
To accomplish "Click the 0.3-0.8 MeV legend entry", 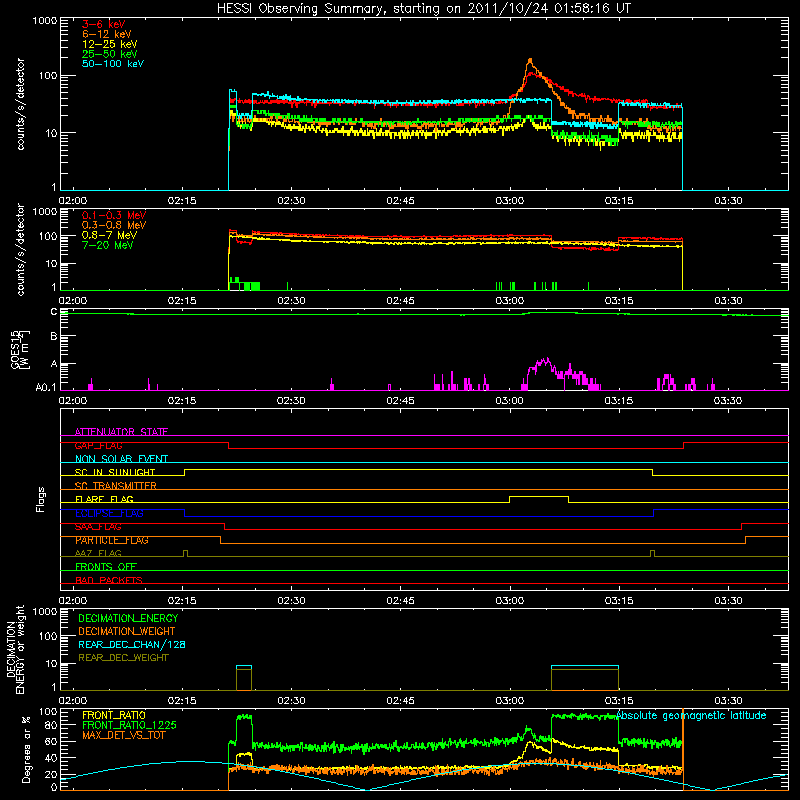I will tap(114, 225).
